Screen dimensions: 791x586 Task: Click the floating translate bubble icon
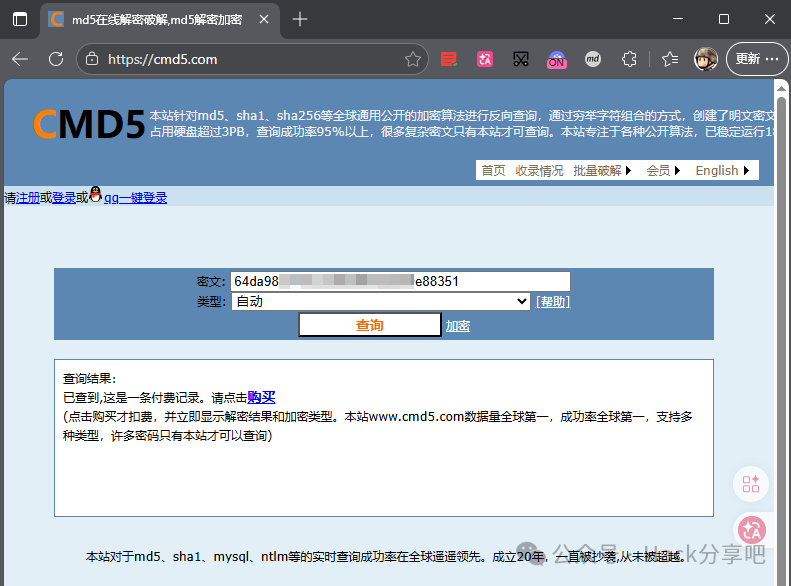coord(752,531)
